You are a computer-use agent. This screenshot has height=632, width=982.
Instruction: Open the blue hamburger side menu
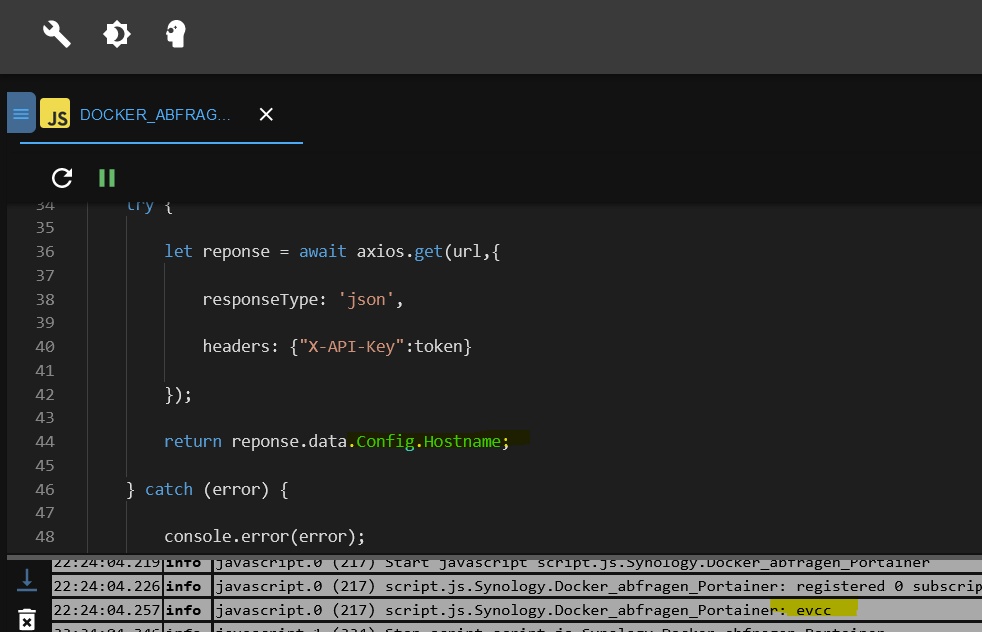pyautogui.click(x=21, y=114)
